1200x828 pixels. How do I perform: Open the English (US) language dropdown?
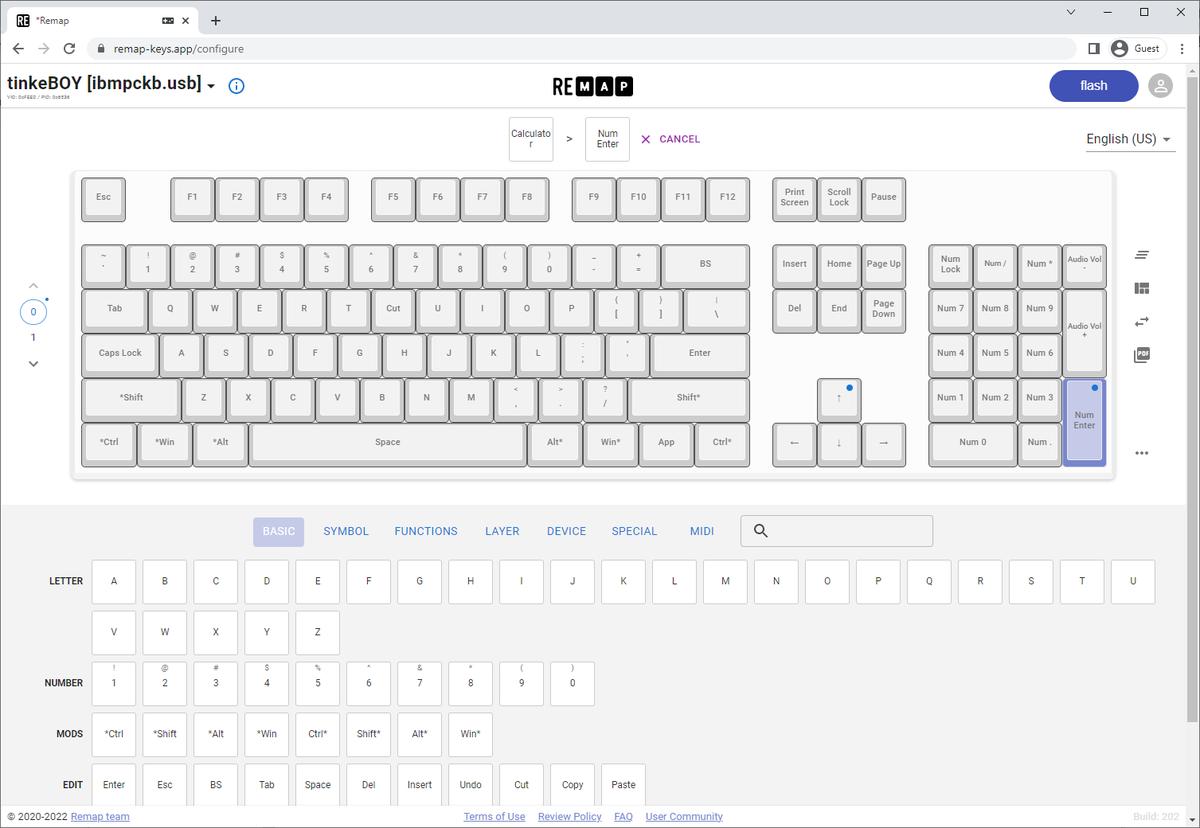[x=1130, y=139]
